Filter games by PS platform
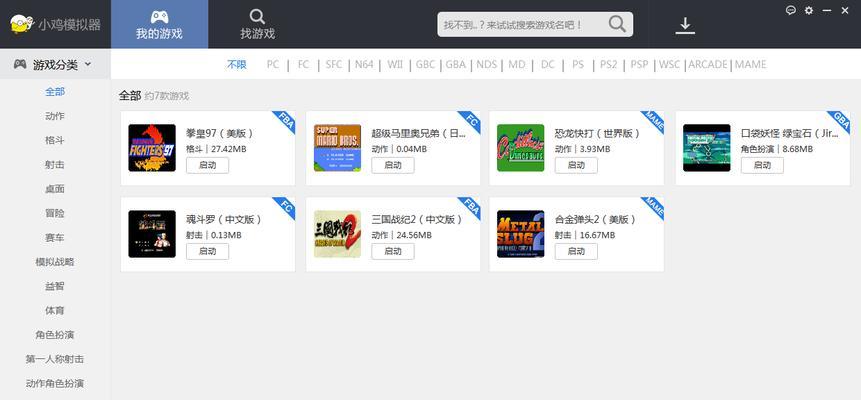Viewport: 861px width, 400px height. click(578, 64)
